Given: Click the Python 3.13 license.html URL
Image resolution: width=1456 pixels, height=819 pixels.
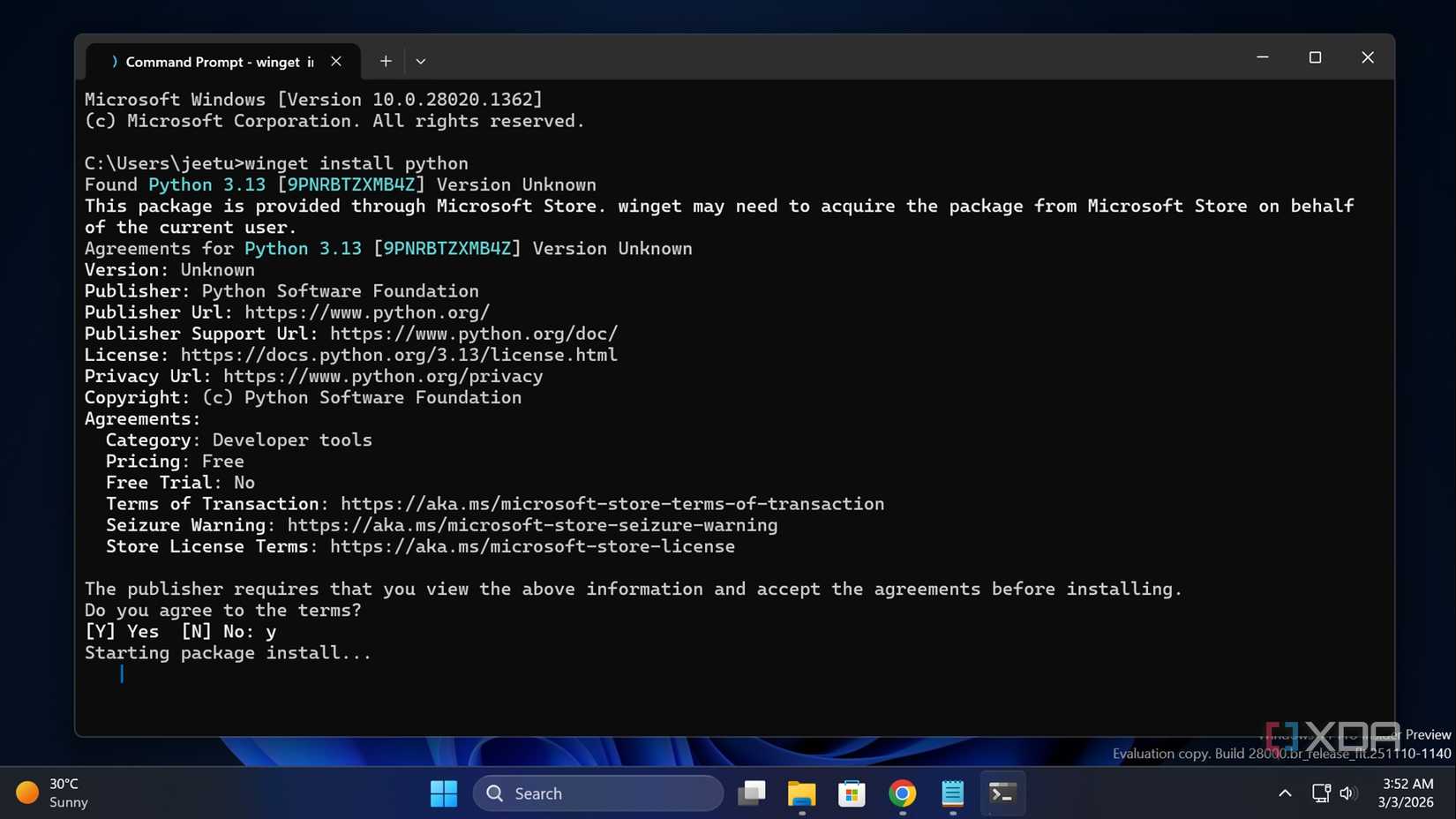Looking at the screenshot, I should click(399, 355).
